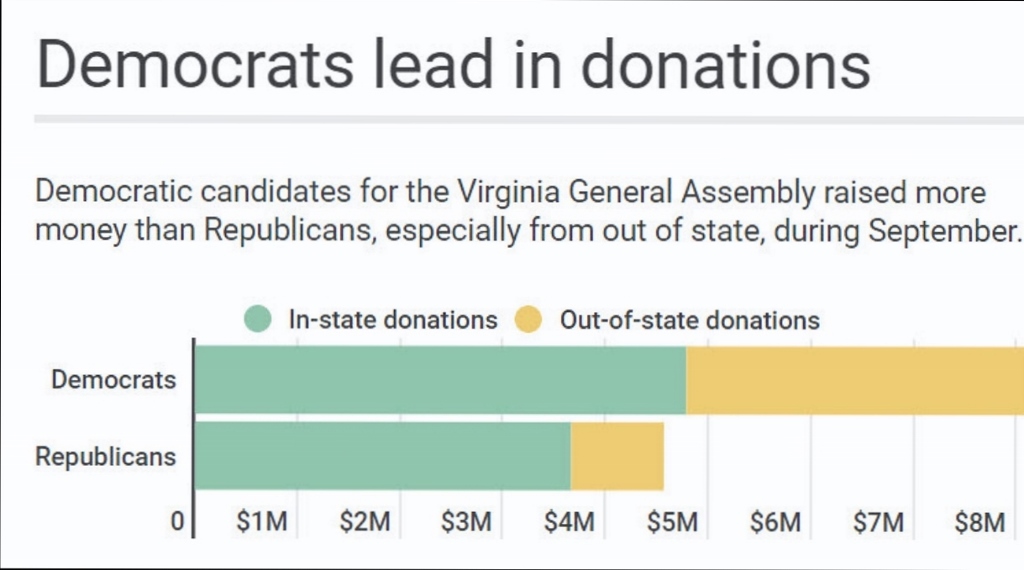Viewport: 1024px width, 570px height.
Task: Click the Democrats lead in donations title
Action: tap(453, 64)
